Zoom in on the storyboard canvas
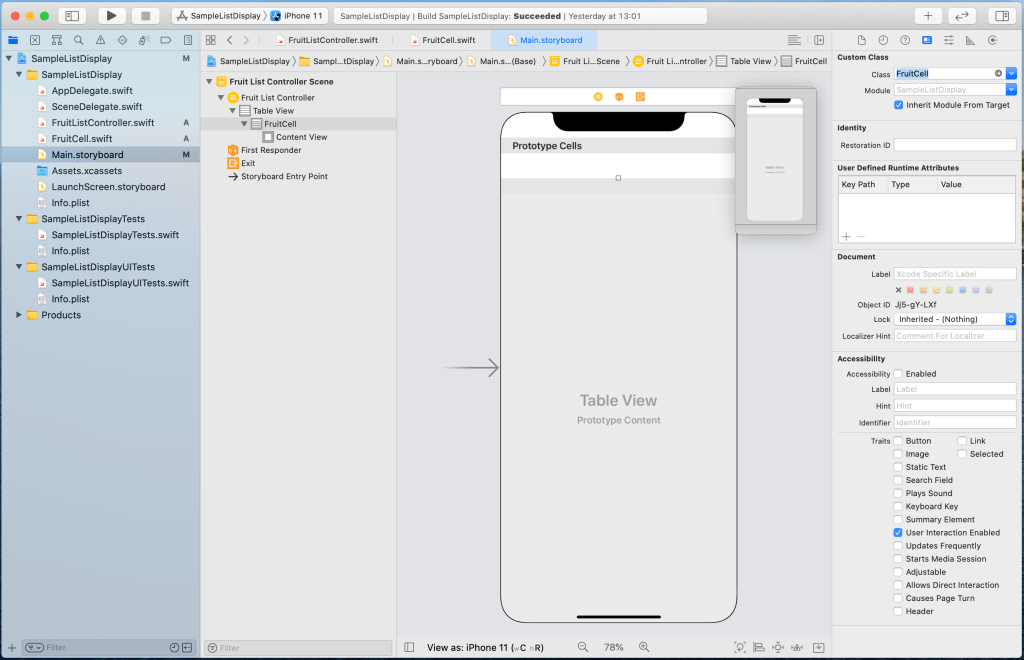Screen dimensions: 1024x660 (644, 647)
